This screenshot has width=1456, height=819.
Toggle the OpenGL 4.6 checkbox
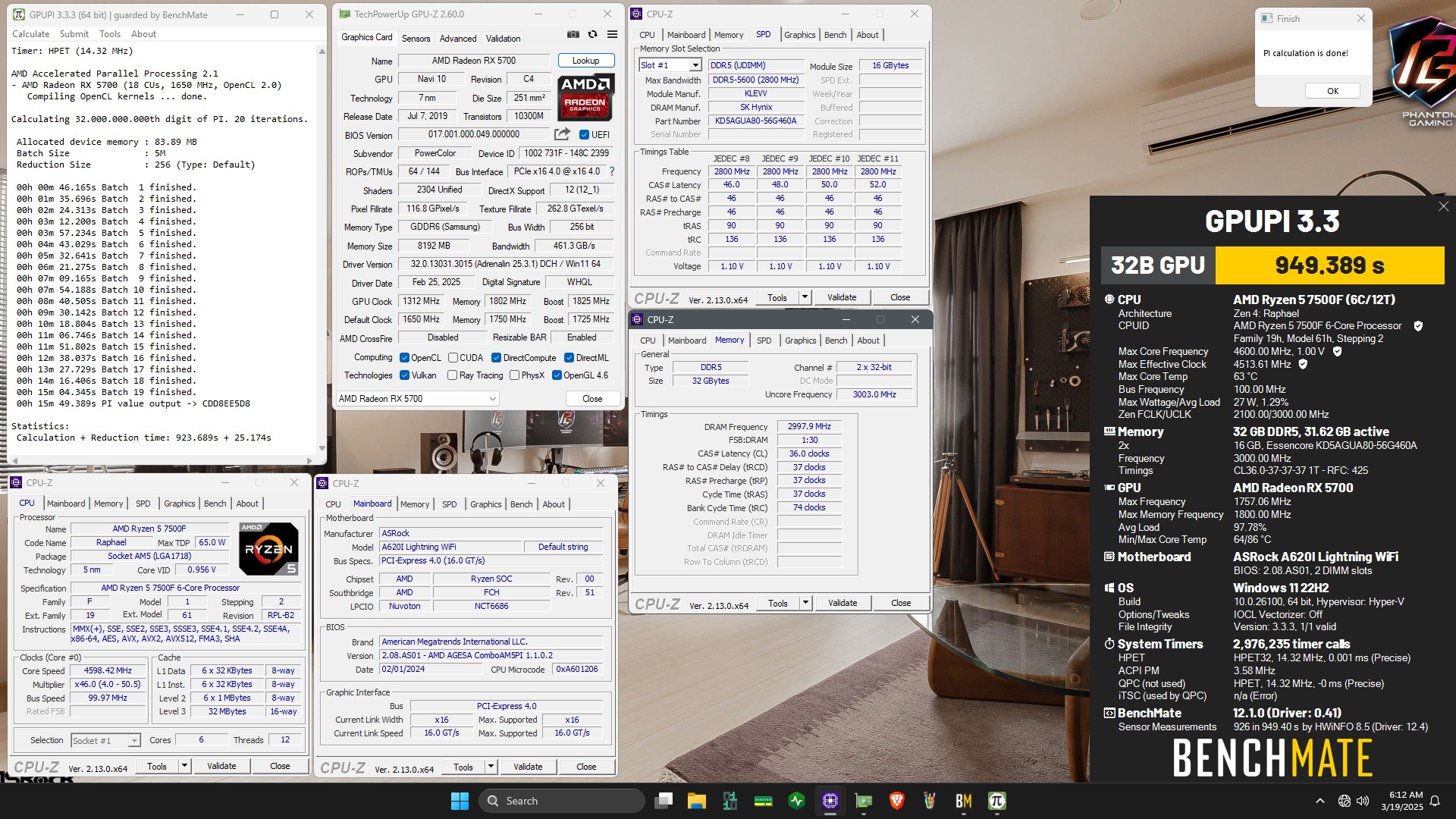(557, 375)
